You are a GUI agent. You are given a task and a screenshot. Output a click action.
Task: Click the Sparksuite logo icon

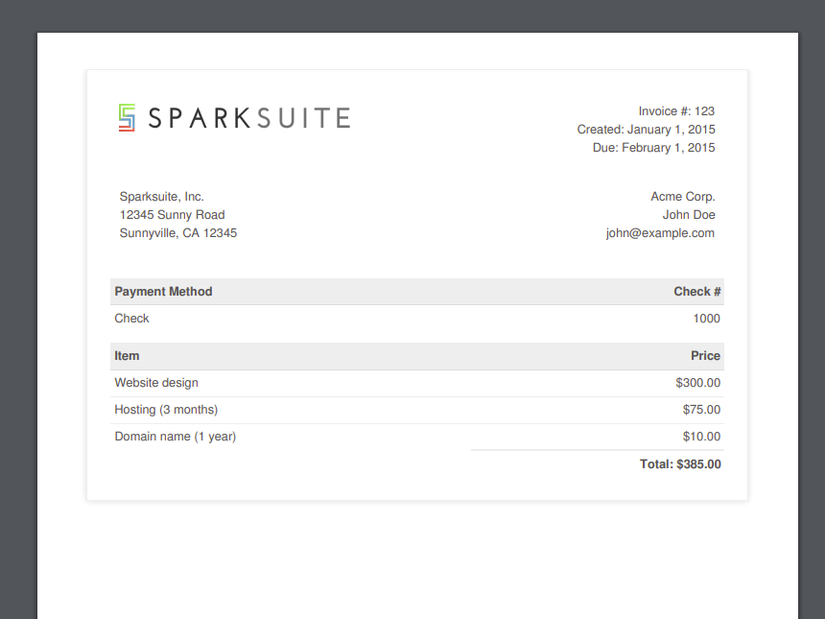click(x=126, y=118)
